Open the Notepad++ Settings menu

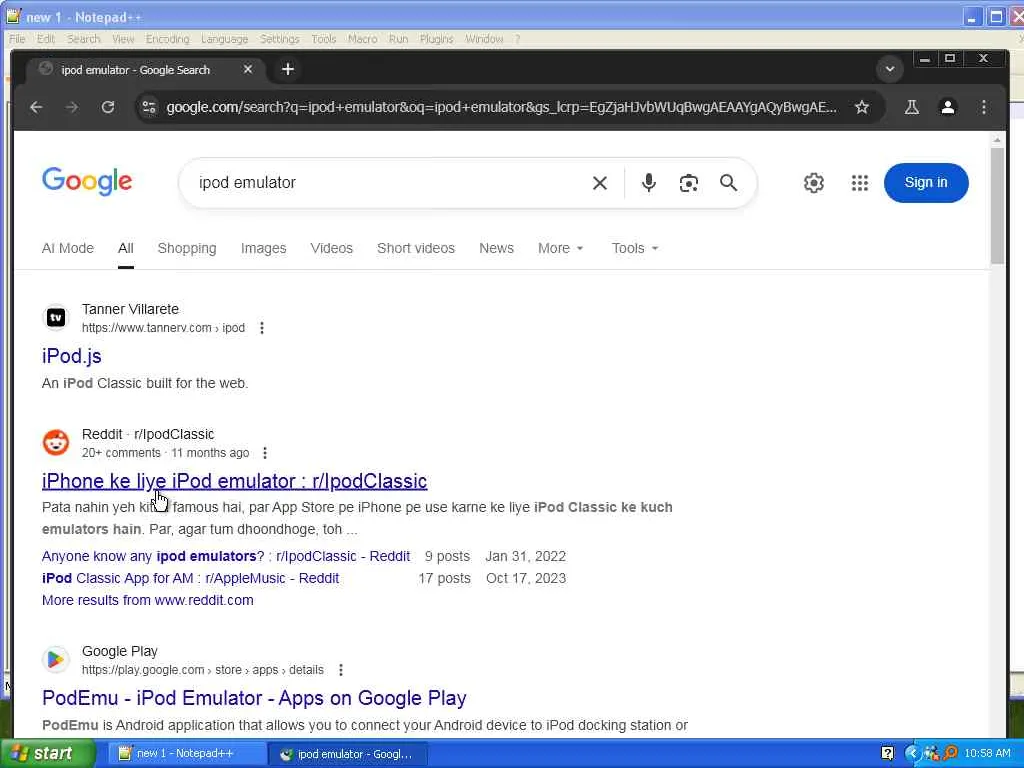280,39
